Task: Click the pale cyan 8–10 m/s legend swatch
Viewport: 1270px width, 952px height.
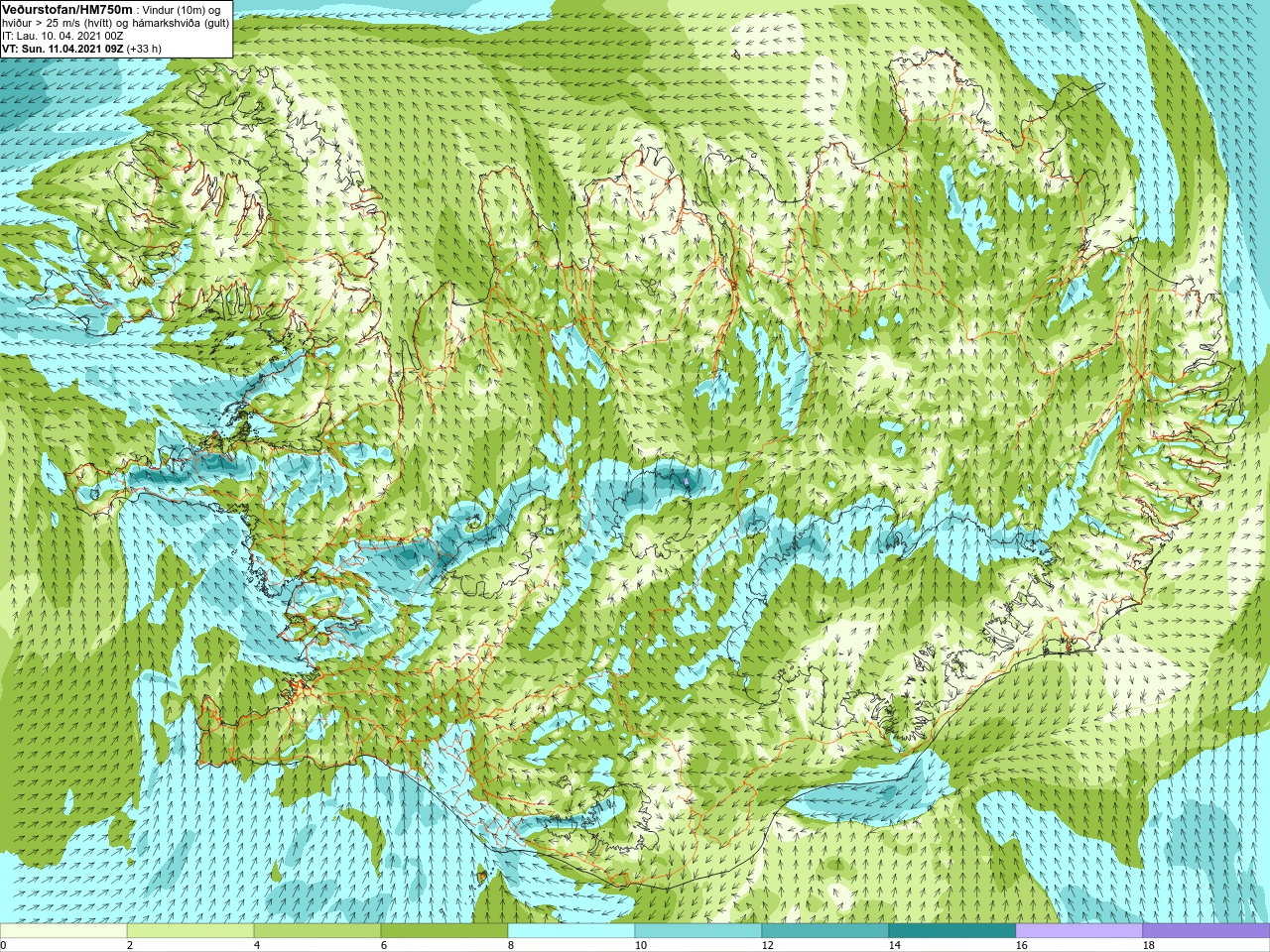Action: pyautogui.click(x=571, y=931)
